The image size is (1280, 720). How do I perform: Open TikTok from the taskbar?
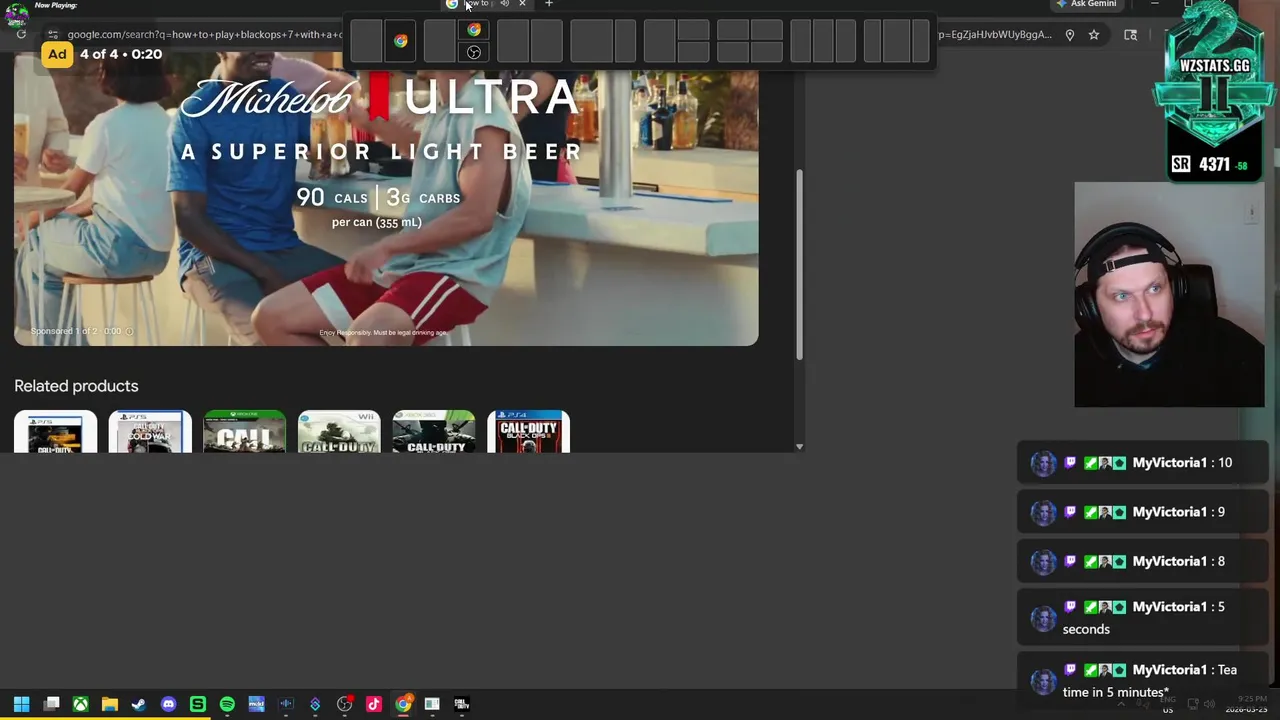pyautogui.click(x=374, y=704)
